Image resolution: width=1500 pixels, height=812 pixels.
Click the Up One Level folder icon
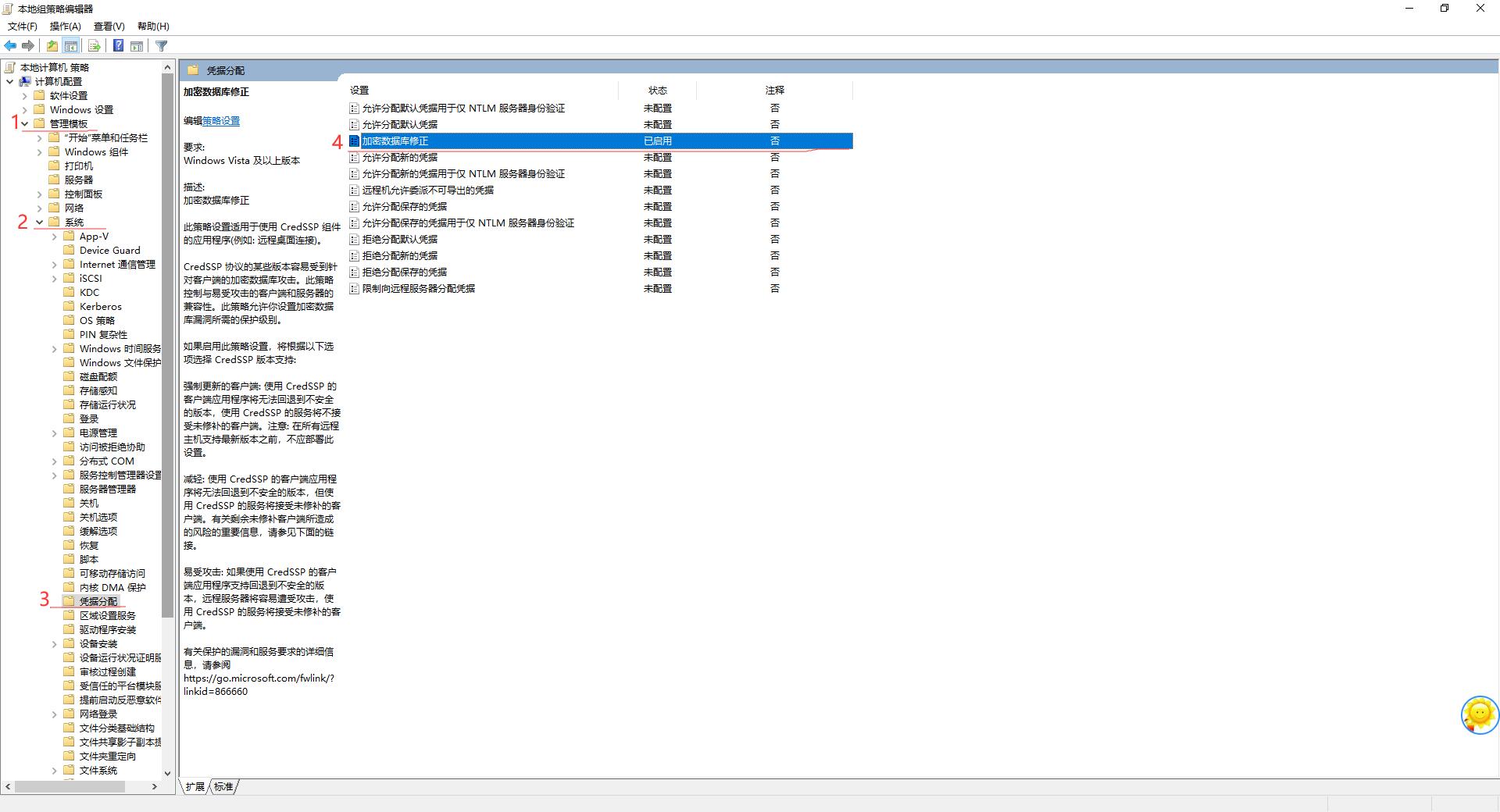coord(52,46)
